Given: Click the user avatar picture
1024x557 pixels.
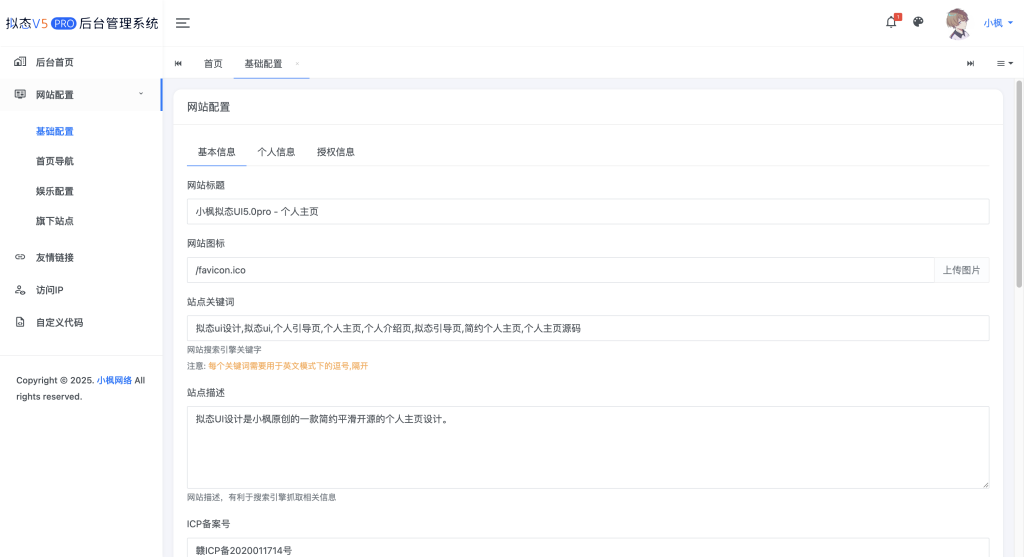Looking at the screenshot, I should [957, 24].
